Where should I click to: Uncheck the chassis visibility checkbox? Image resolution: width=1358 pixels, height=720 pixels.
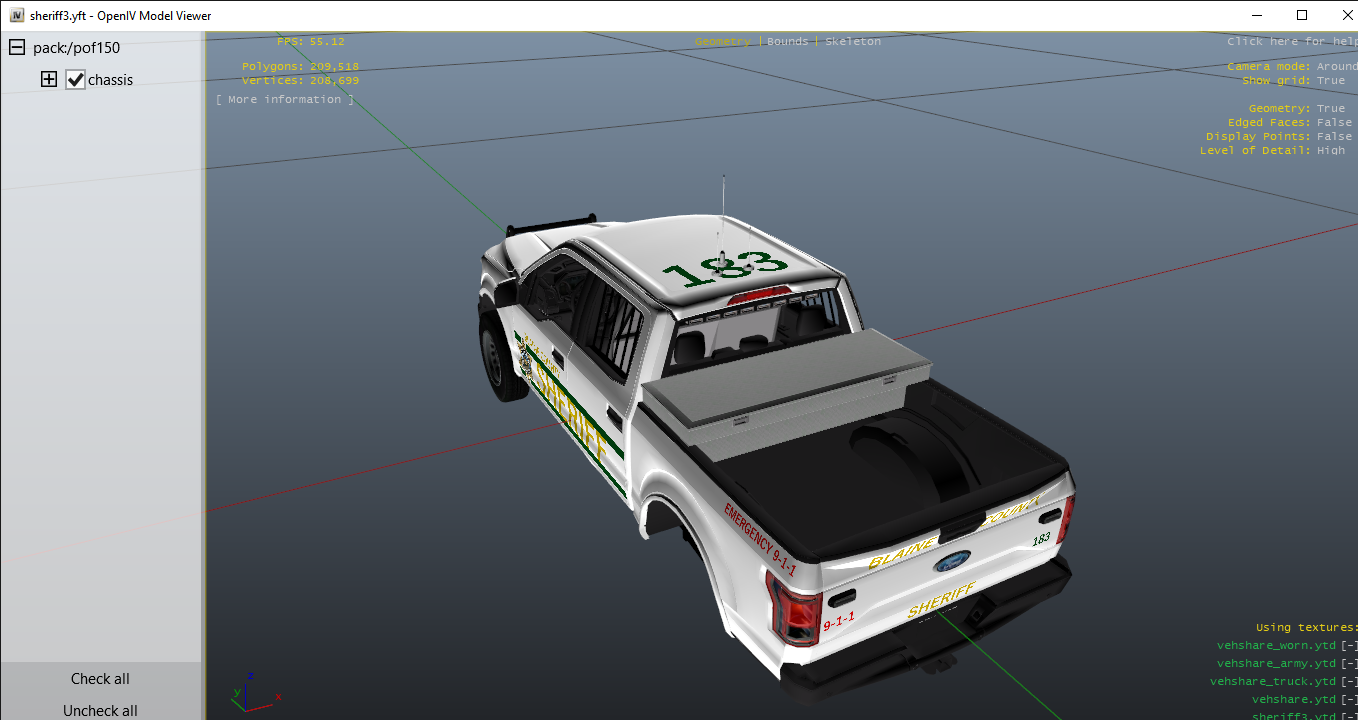click(x=76, y=80)
